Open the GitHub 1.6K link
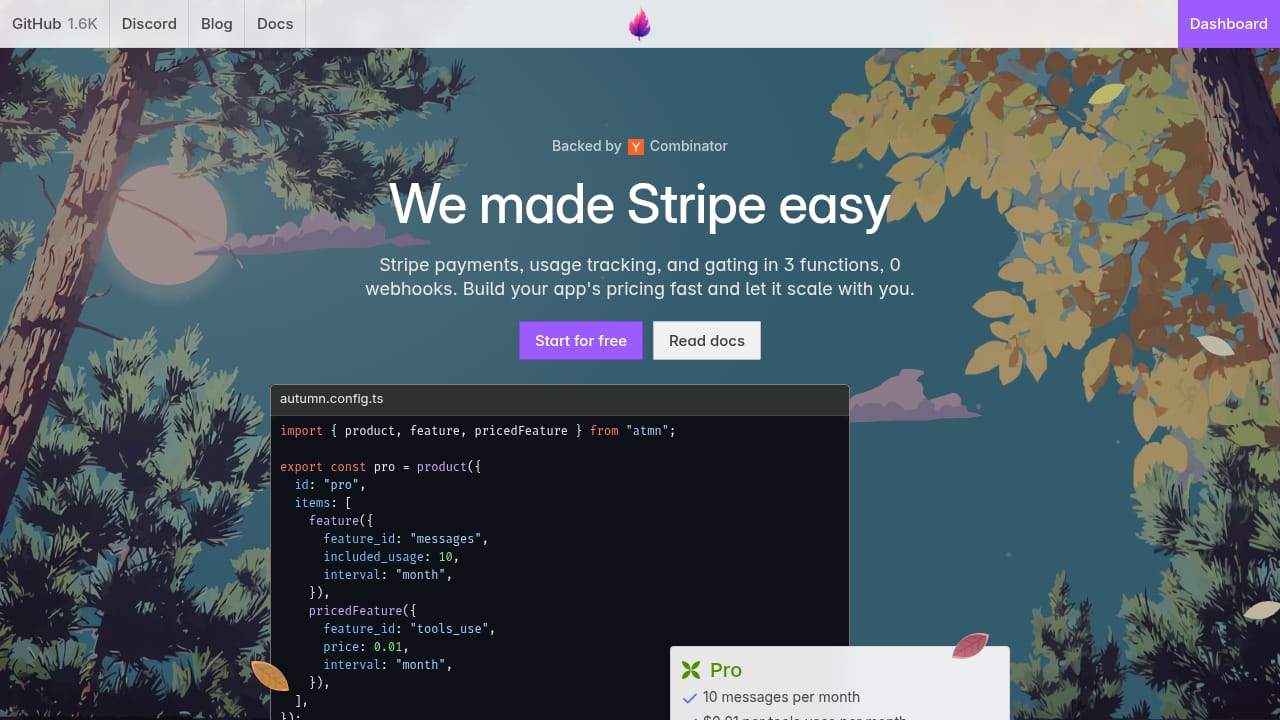This screenshot has width=1280, height=720. coord(55,24)
